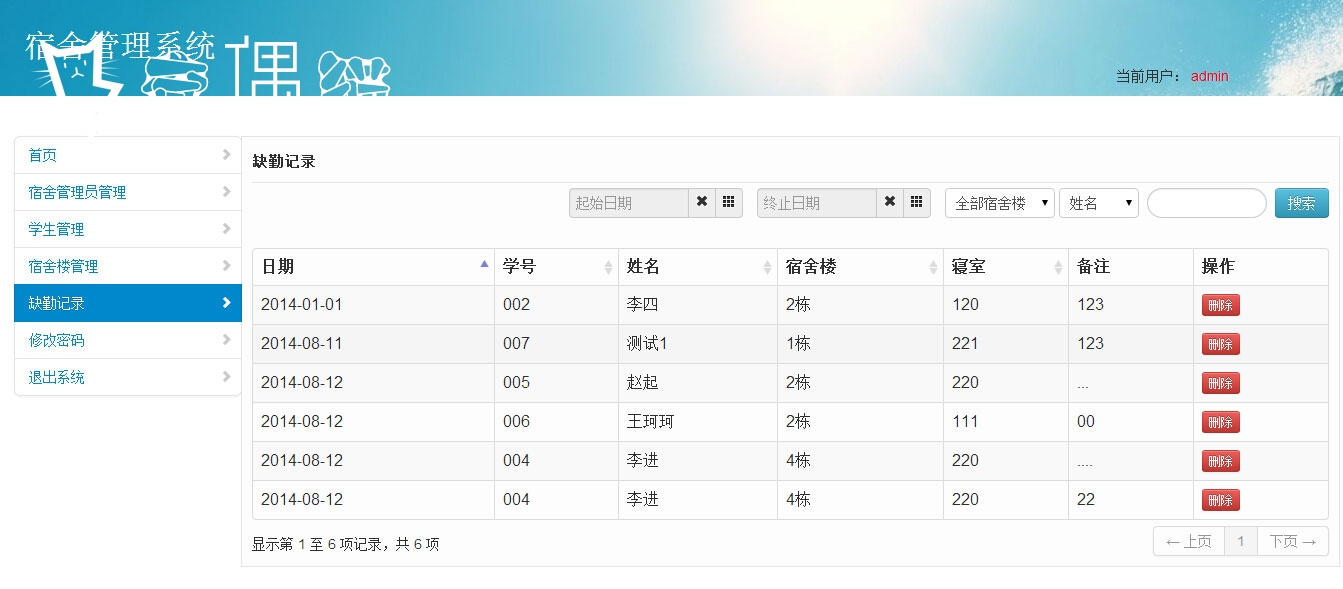Image resolution: width=1343 pixels, height=589 pixels.
Task: Click room number 120
Action: coord(965,304)
